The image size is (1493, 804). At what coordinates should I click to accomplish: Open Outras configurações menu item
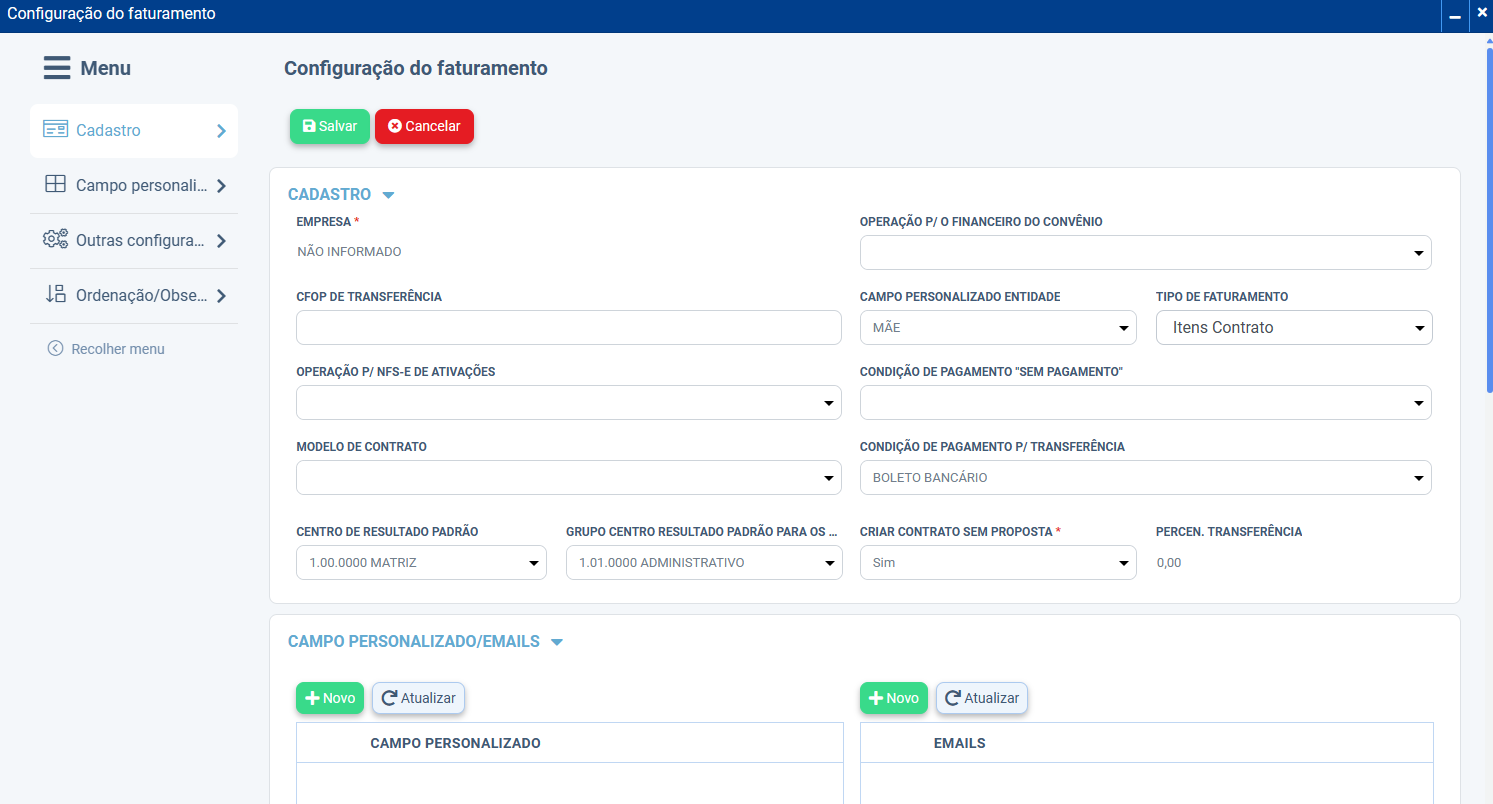(x=134, y=241)
